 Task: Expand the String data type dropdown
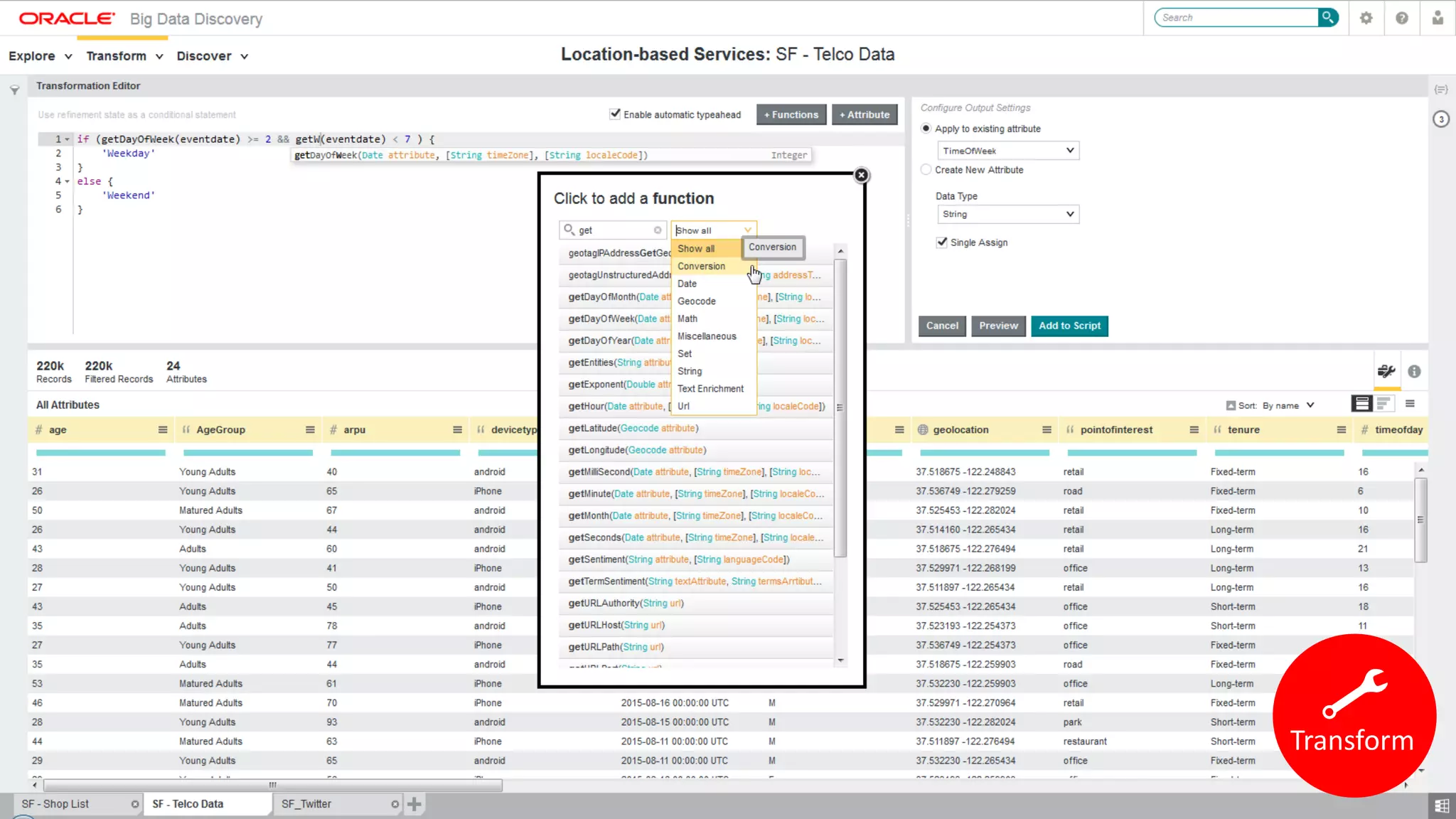(x=1007, y=214)
